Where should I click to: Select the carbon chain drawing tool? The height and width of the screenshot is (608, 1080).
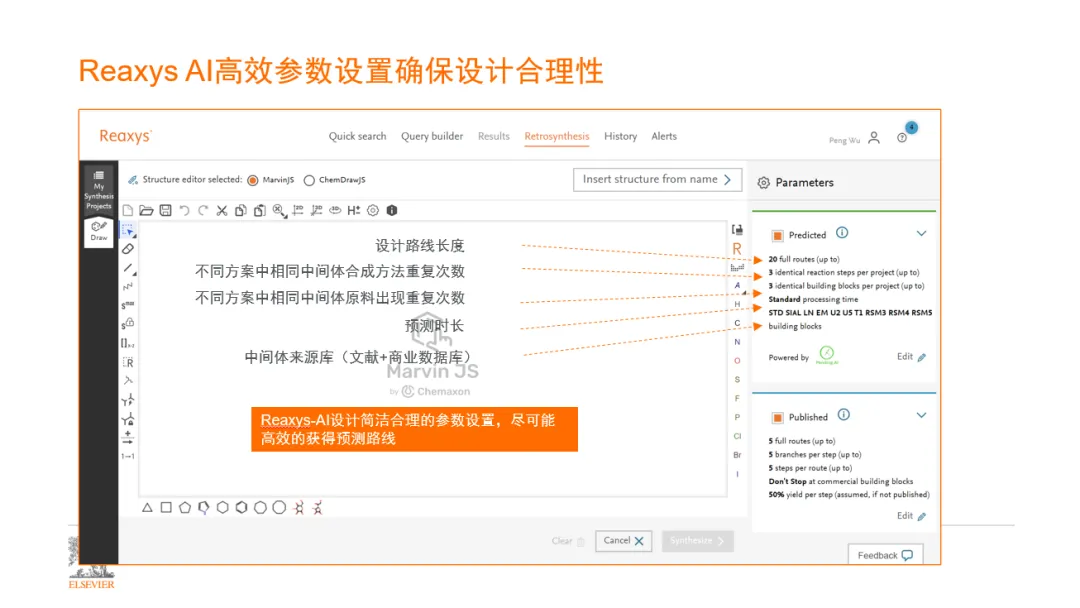click(x=128, y=286)
